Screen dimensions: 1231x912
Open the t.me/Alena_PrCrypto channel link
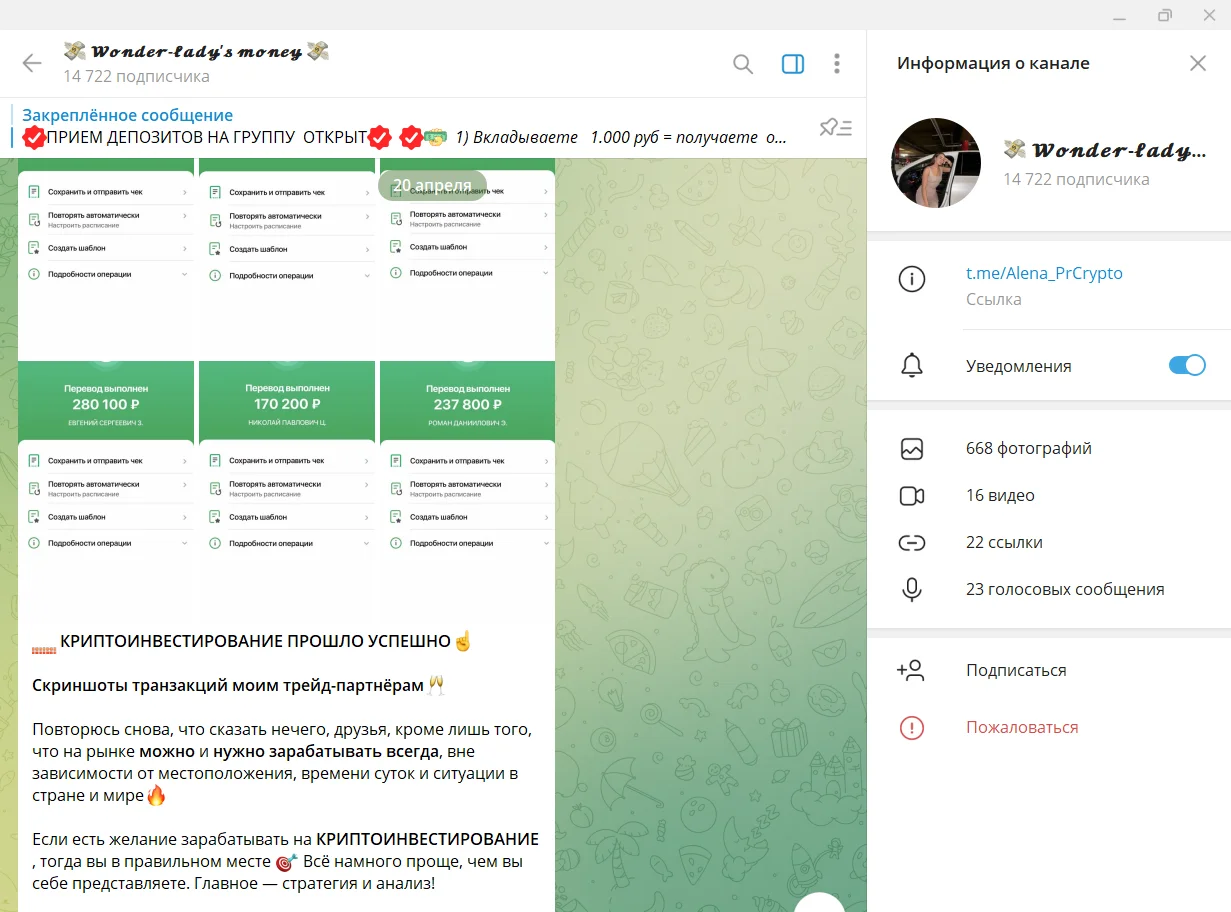coord(1044,273)
